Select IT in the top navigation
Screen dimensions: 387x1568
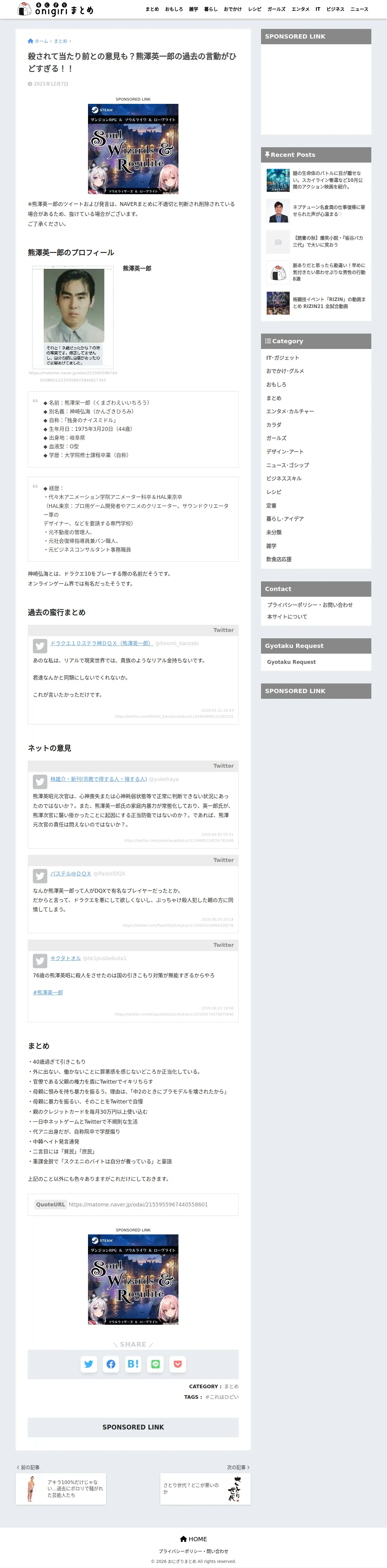[317, 9]
